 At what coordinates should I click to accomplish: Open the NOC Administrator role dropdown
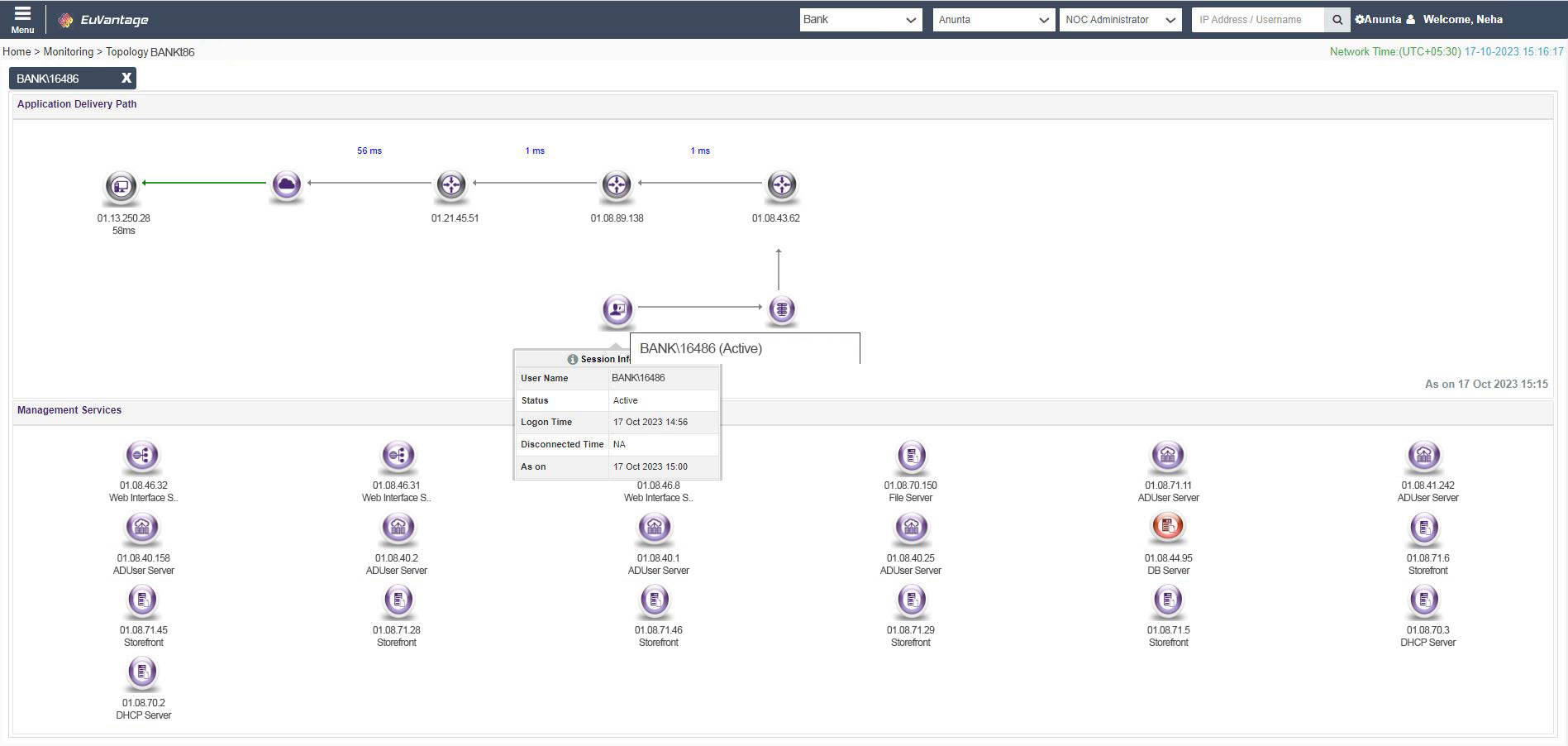[1120, 20]
